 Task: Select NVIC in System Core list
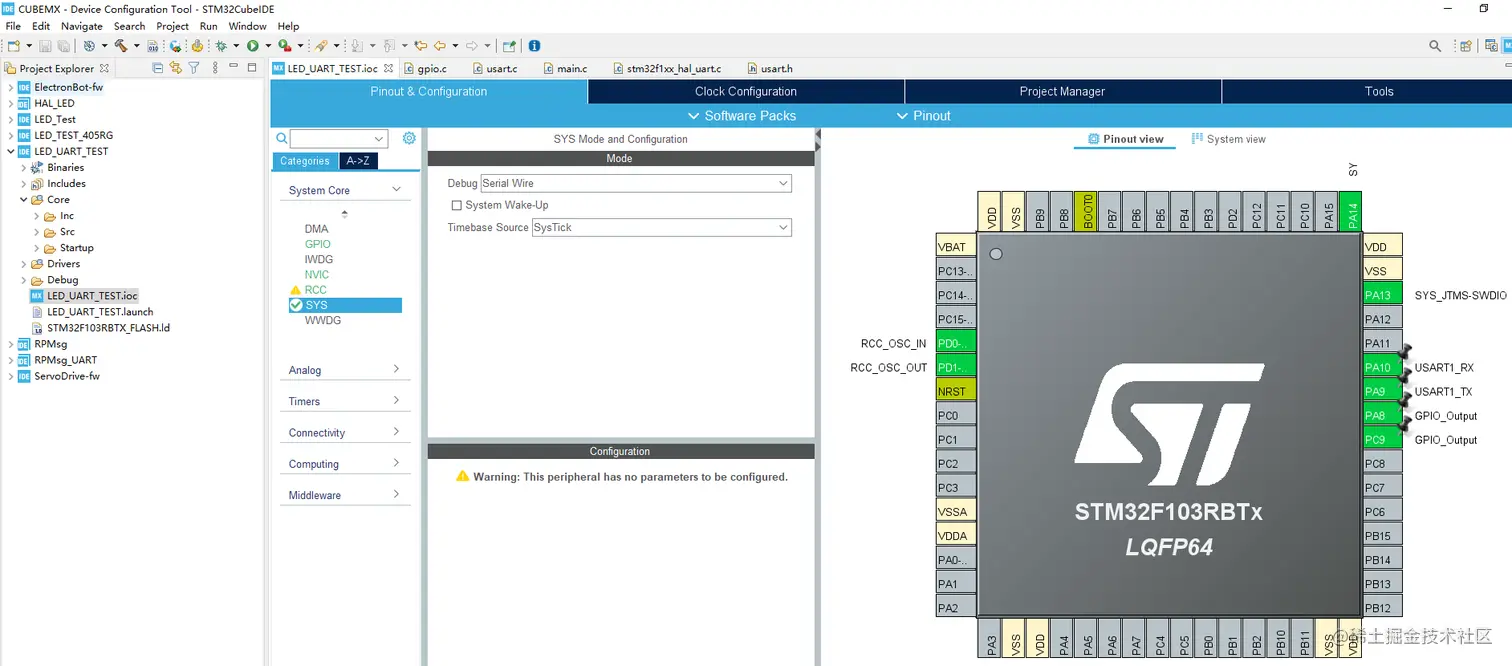(x=317, y=274)
